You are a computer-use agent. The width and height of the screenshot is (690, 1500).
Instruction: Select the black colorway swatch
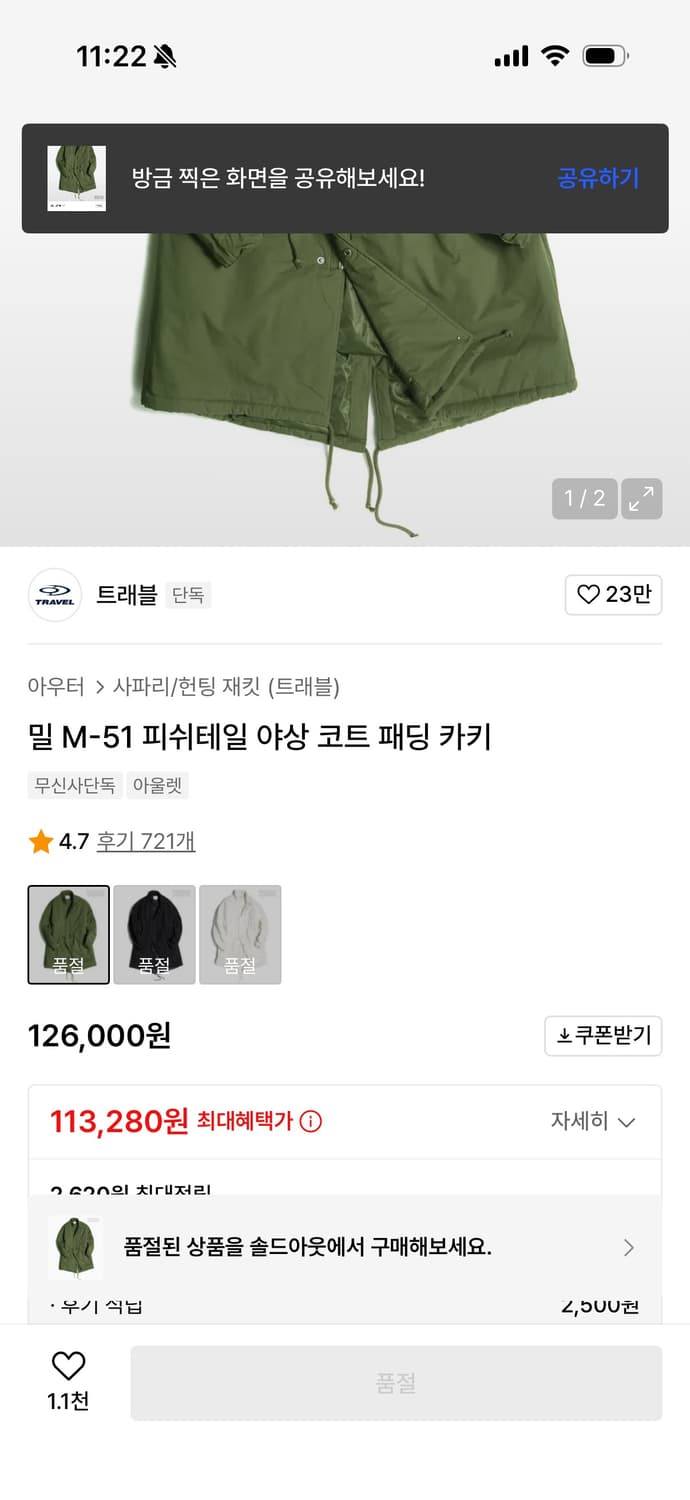coord(154,934)
